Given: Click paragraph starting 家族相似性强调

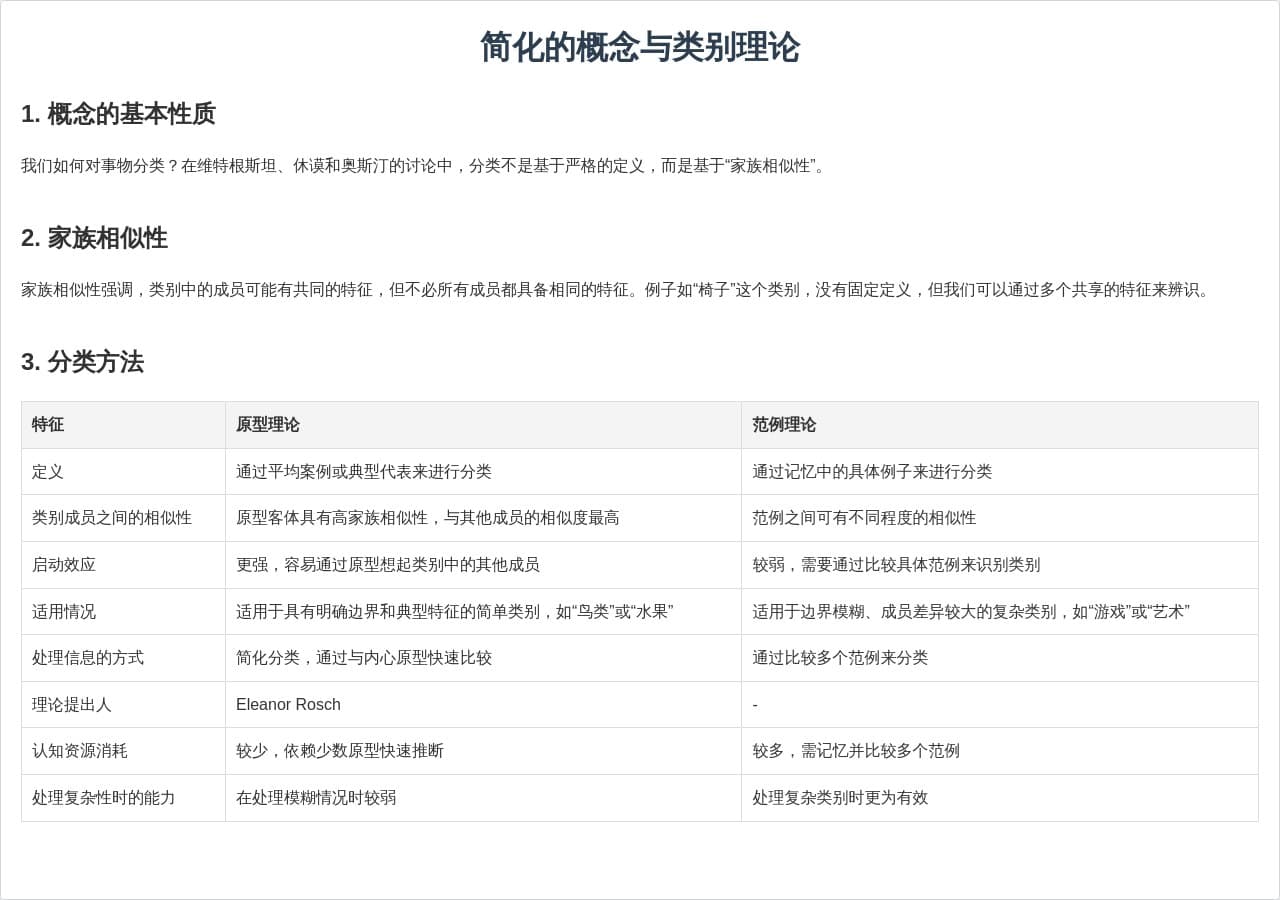Looking at the screenshot, I should coord(618,290).
